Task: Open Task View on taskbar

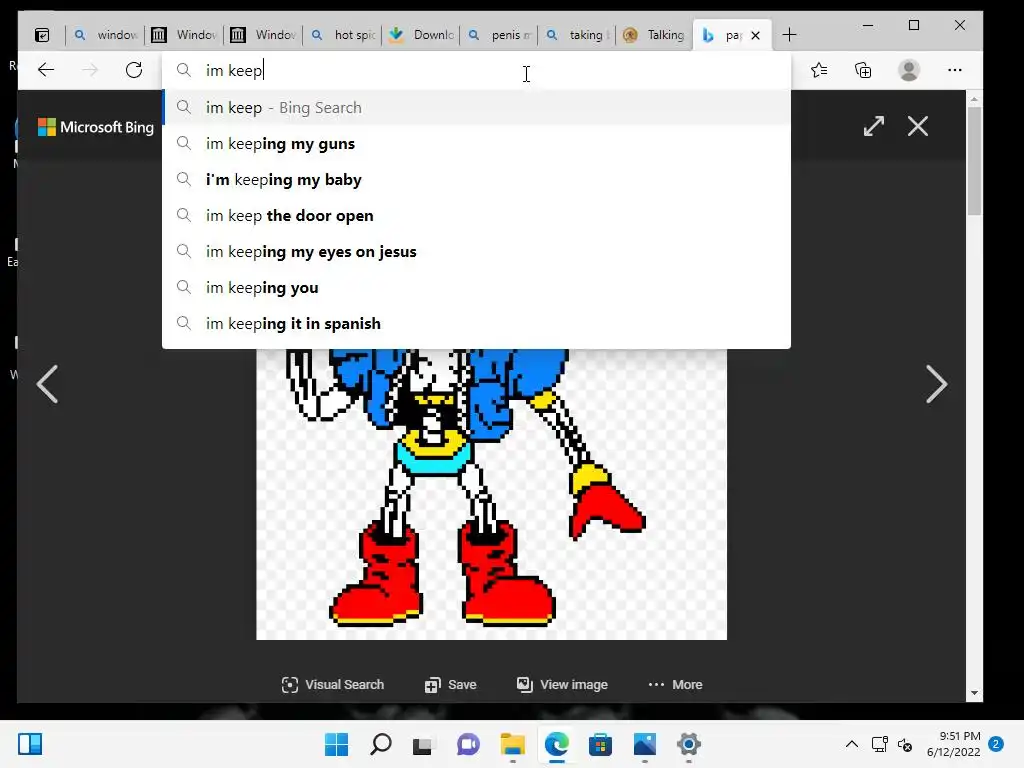Action: (x=423, y=744)
